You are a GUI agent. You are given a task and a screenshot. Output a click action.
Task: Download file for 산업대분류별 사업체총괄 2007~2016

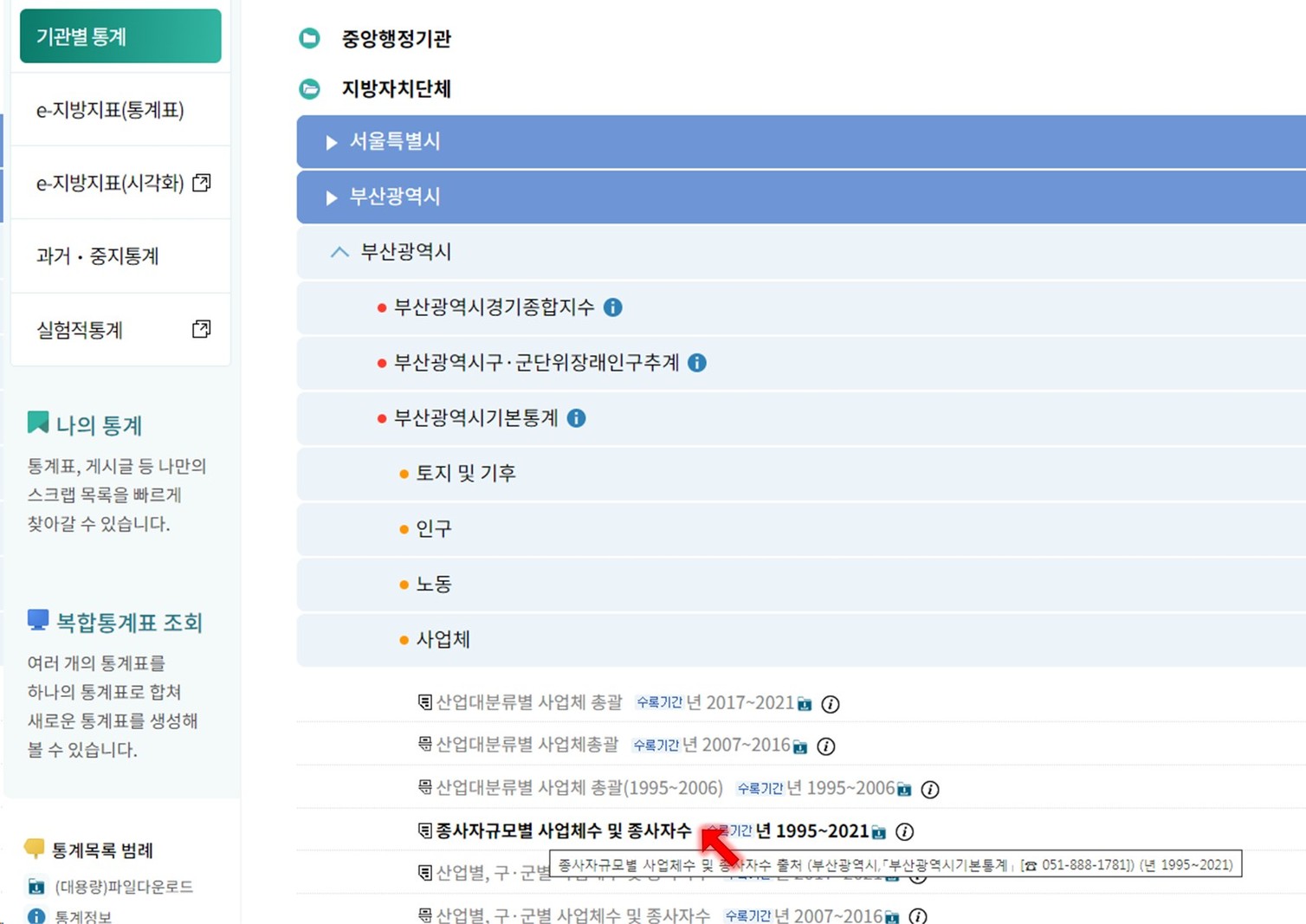[800, 746]
